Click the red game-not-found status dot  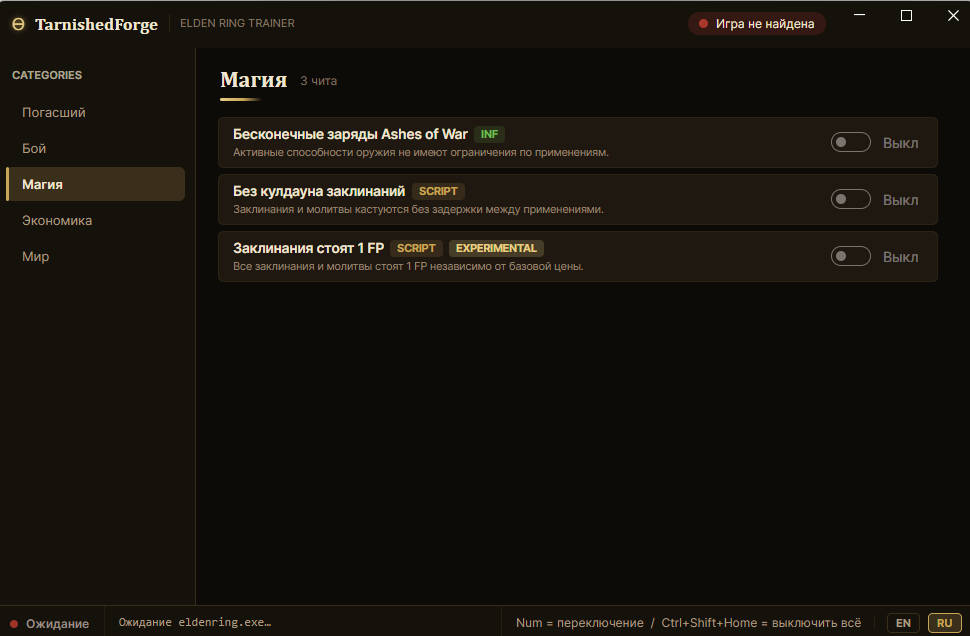[703, 24]
